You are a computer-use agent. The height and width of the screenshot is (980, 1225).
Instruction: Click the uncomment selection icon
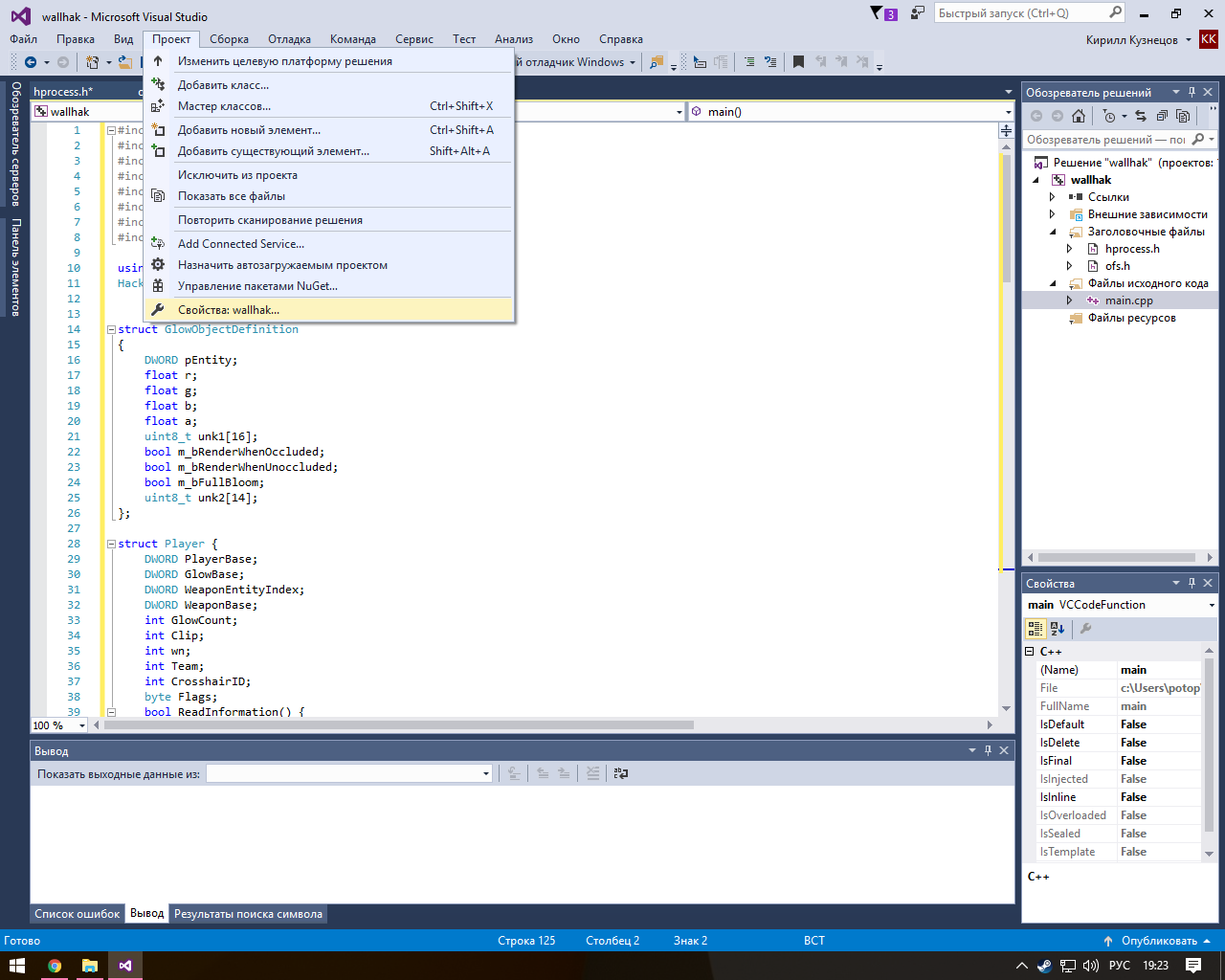point(770,62)
